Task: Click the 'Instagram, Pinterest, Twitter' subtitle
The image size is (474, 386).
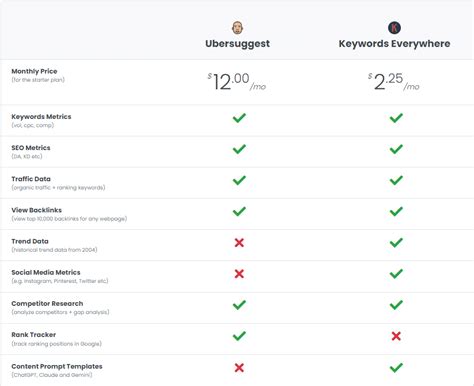Action: (60, 281)
